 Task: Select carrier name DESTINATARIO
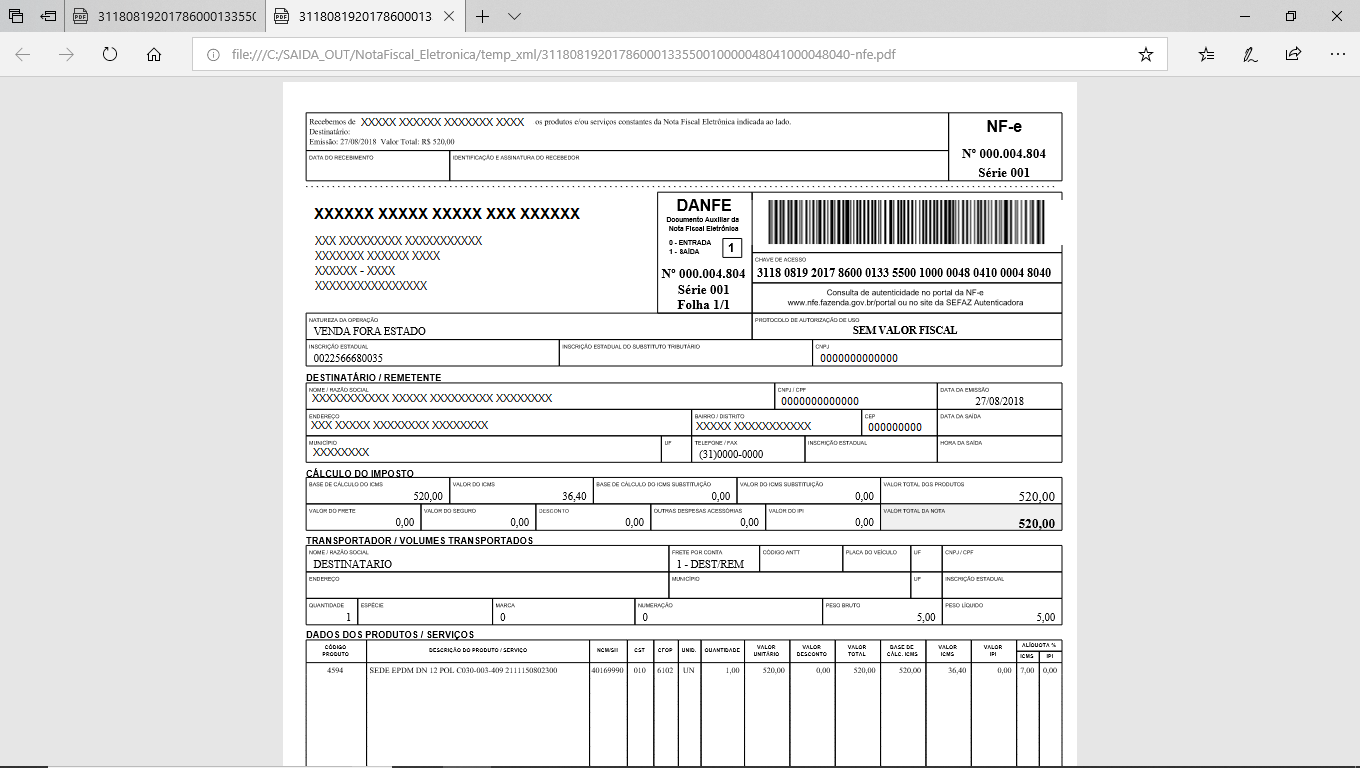point(352,564)
